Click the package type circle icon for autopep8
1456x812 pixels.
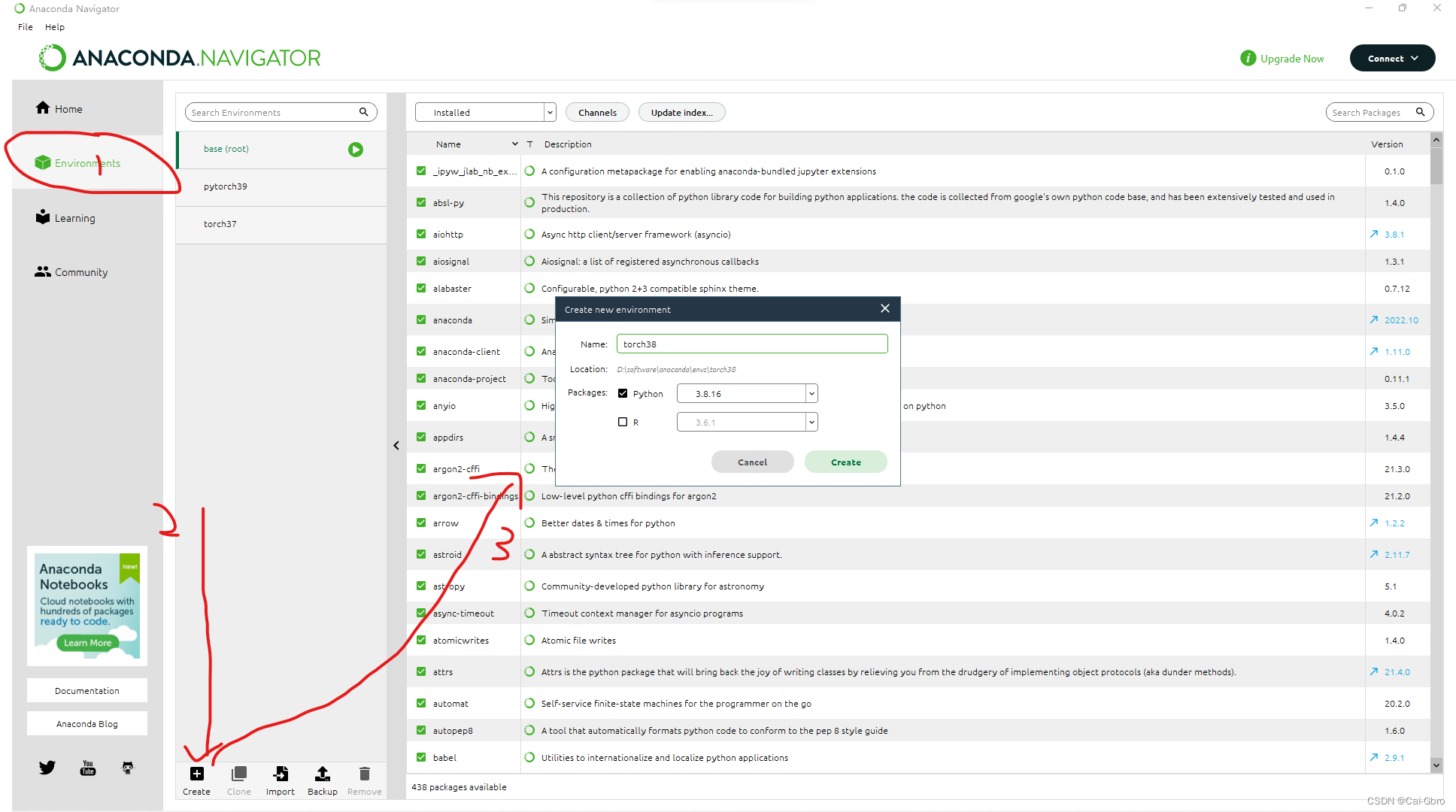[x=529, y=730]
